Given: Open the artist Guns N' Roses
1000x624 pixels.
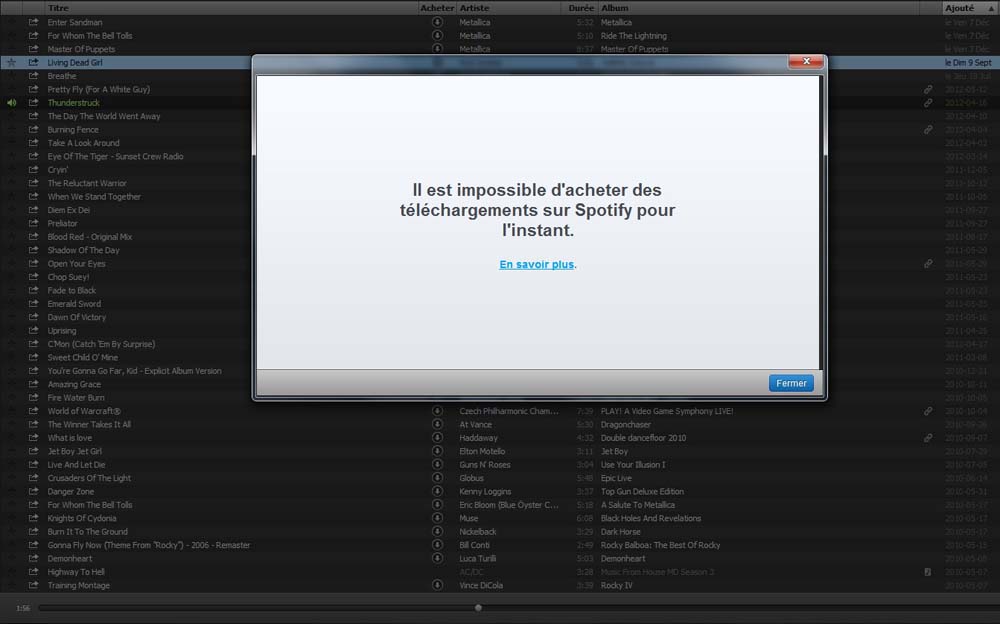Looking at the screenshot, I should tap(485, 464).
